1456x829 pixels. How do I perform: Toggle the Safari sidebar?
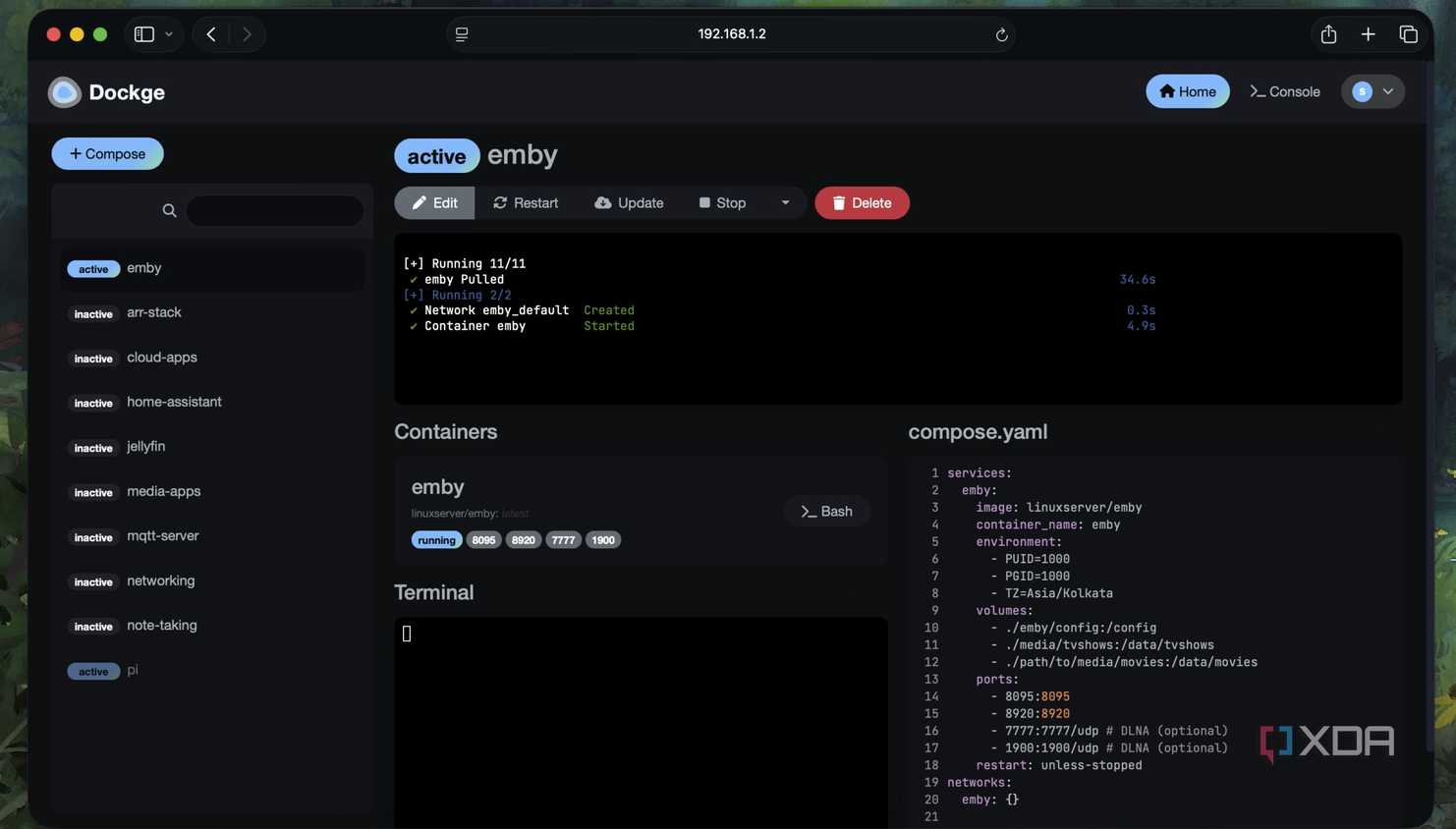tap(144, 34)
